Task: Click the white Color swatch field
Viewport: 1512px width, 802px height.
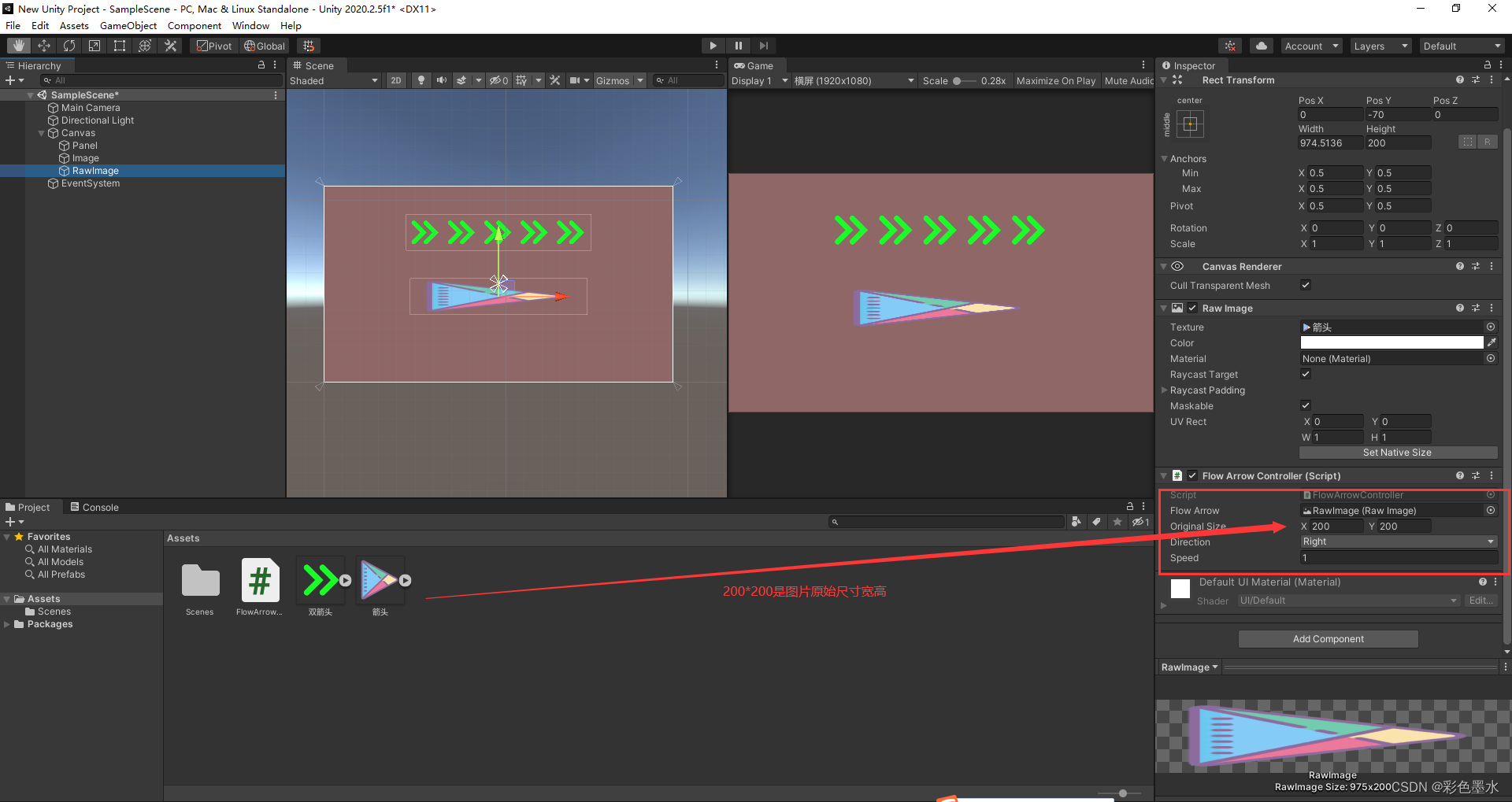Action: [1392, 342]
